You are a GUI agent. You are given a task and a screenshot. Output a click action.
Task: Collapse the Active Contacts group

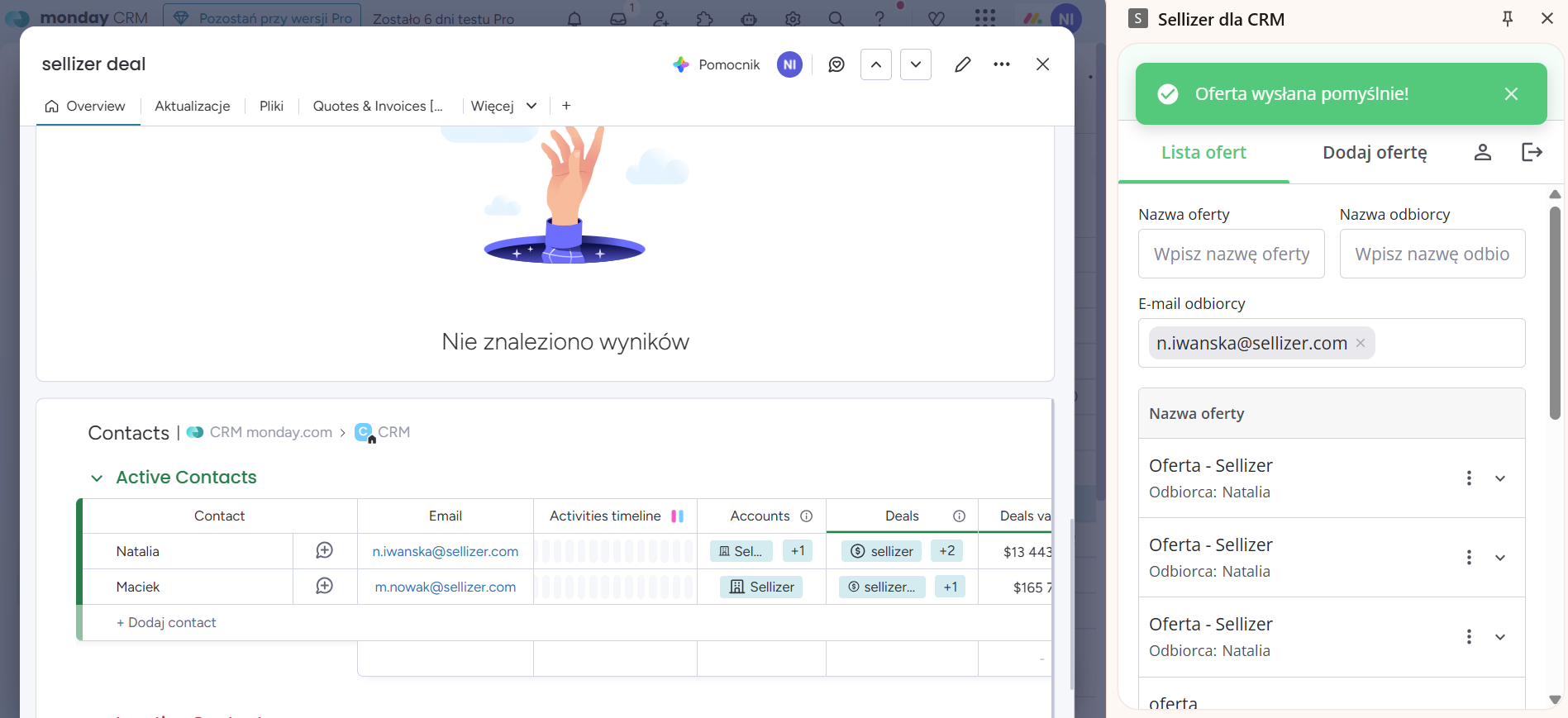97,478
